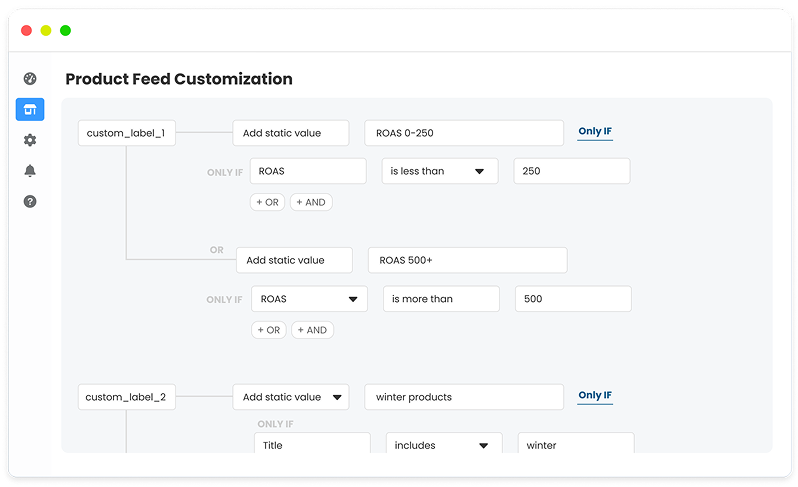The width and height of the screenshot is (798, 487).
Task: Select the custom_label_2 field box
Action: tap(127, 397)
